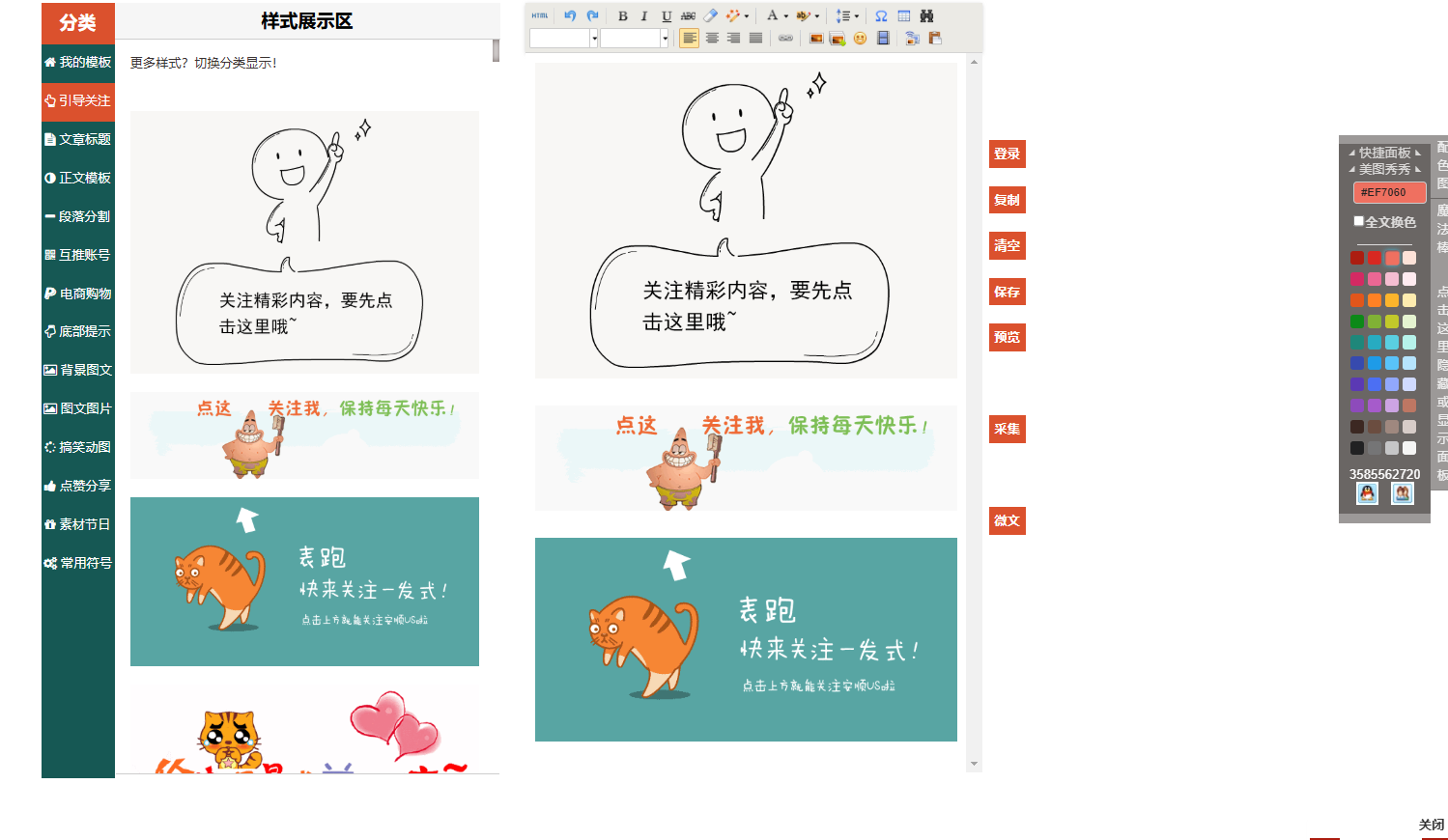Insert multiple images
The image size is (1448, 840).
[x=838, y=38]
